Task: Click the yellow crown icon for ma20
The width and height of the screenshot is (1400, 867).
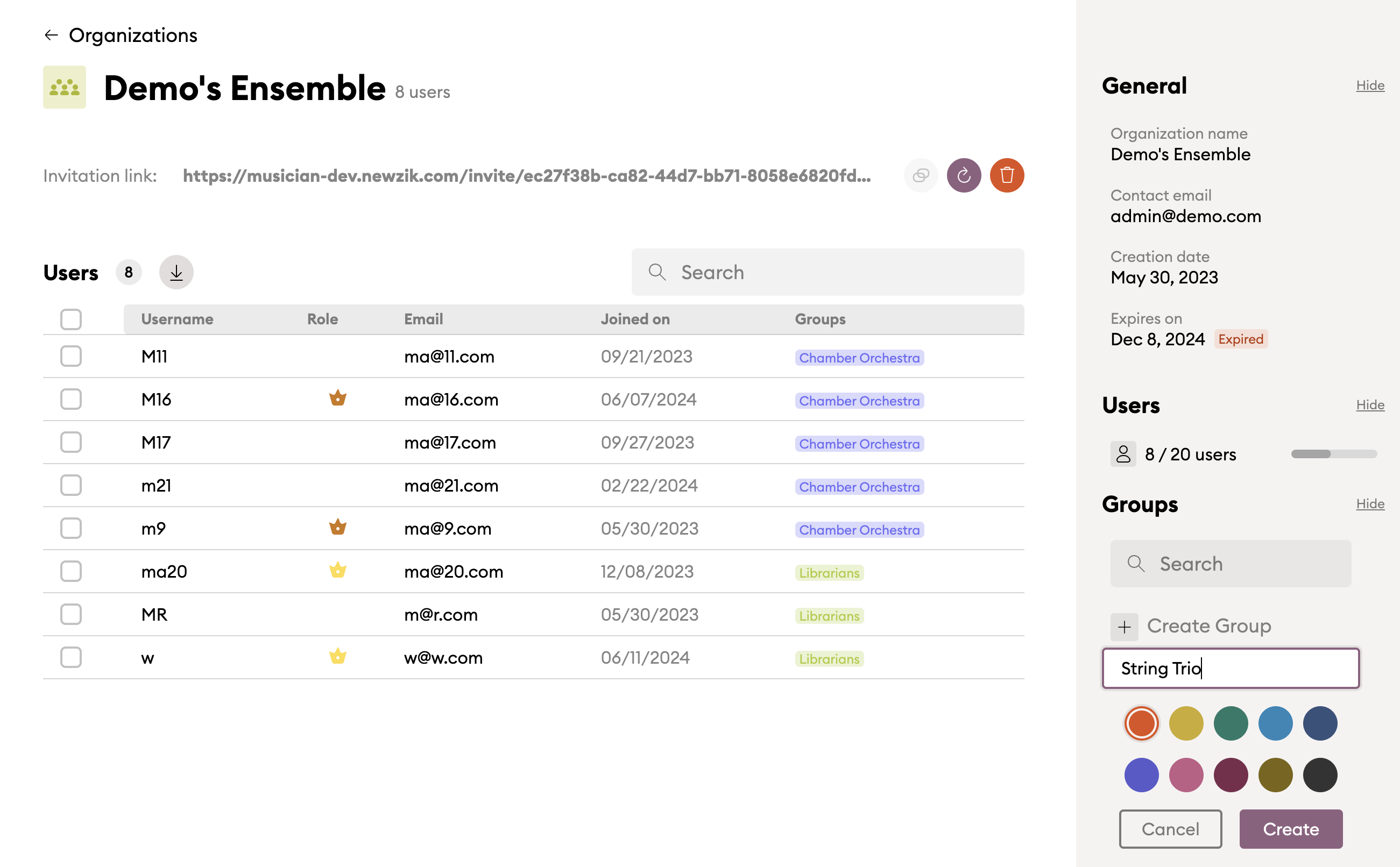Action: [x=338, y=571]
